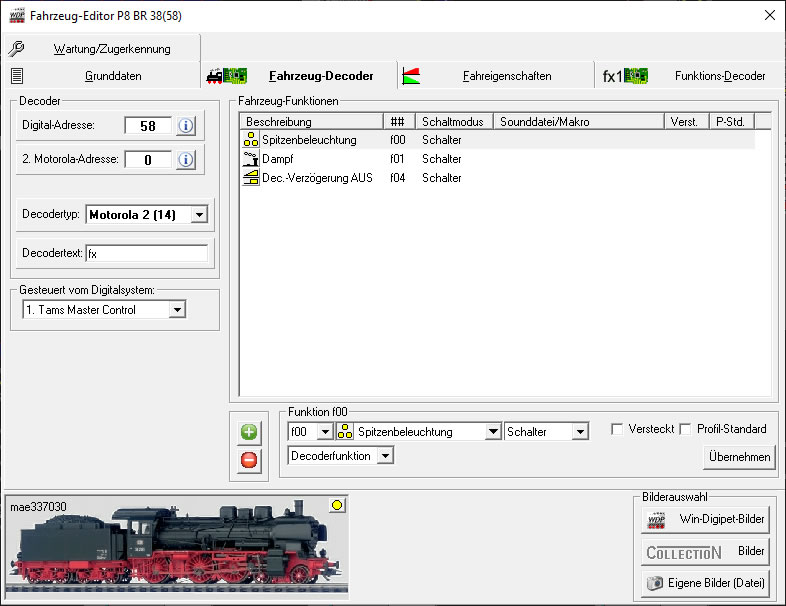Click the headlight icon in the function name combo

tap(345, 432)
